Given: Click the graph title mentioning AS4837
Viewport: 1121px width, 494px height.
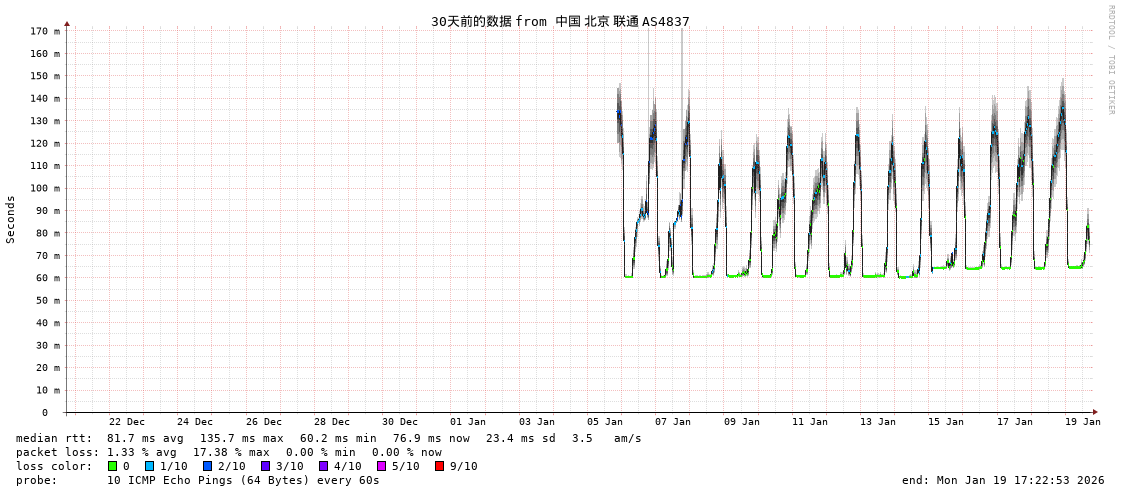Looking at the screenshot, I should 560,21.
